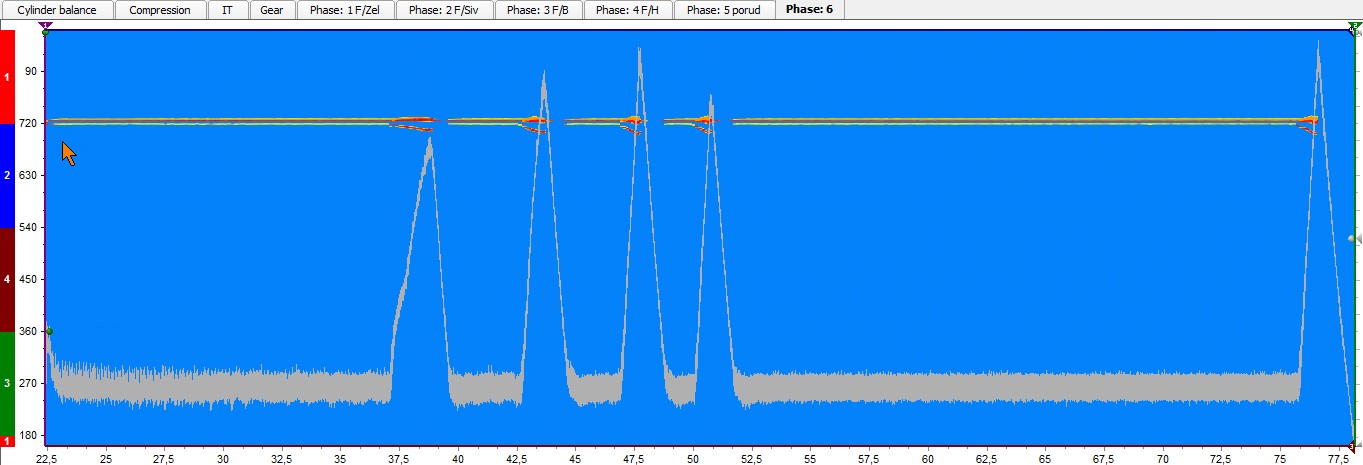The width and height of the screenshot is (1363, 465).
Task: Switch to Phase: 1 F/Zel tab
Action: click(x=344, y=10)
